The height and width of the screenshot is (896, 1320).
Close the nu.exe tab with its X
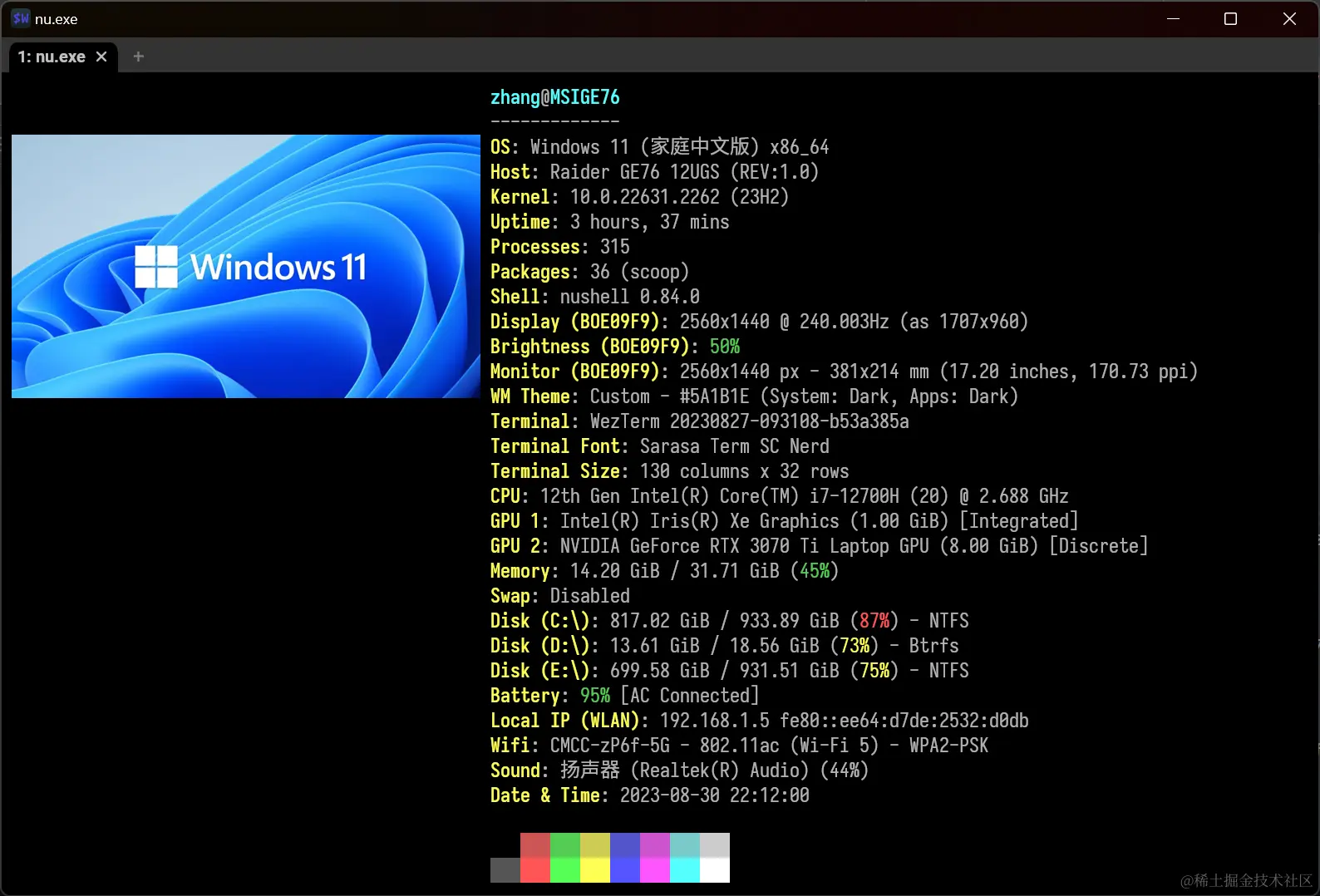(101, 57)
